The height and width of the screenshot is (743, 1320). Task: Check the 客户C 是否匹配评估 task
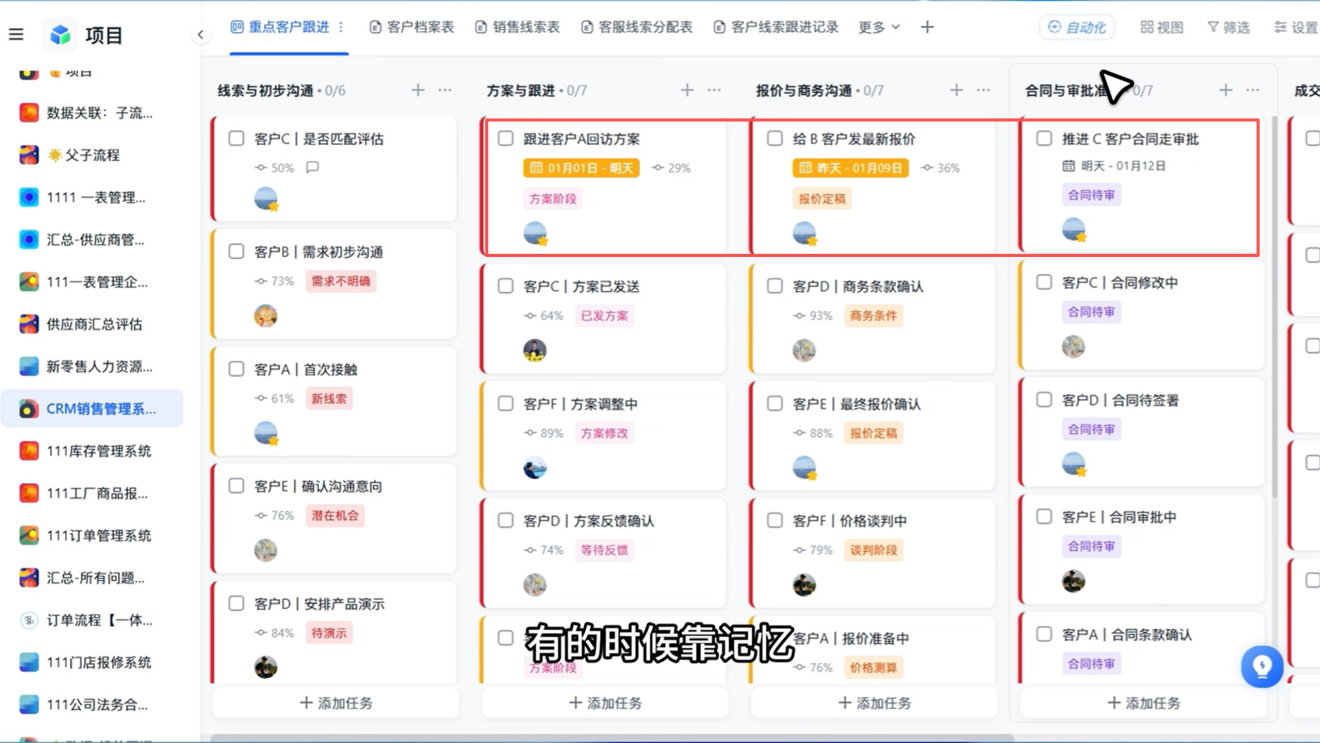pos(236,138)
